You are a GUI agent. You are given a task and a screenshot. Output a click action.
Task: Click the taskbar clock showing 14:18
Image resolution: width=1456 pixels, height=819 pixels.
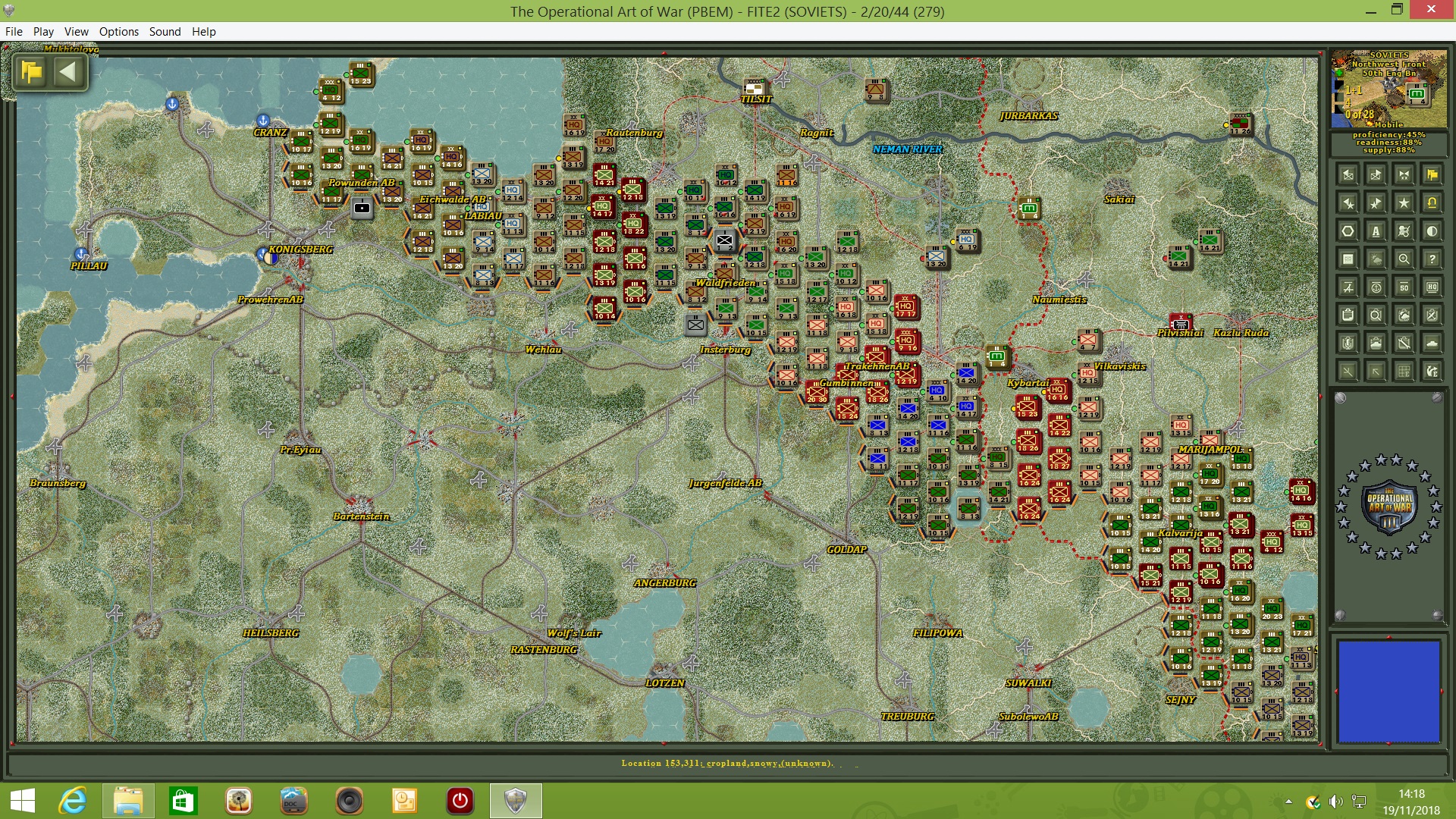point(1410,802)
